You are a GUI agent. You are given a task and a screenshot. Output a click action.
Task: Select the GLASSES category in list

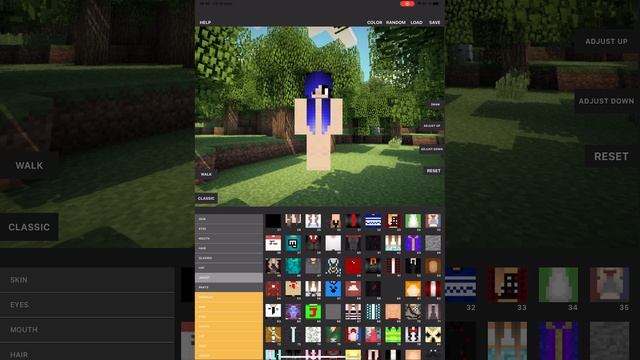coord(229,258)
